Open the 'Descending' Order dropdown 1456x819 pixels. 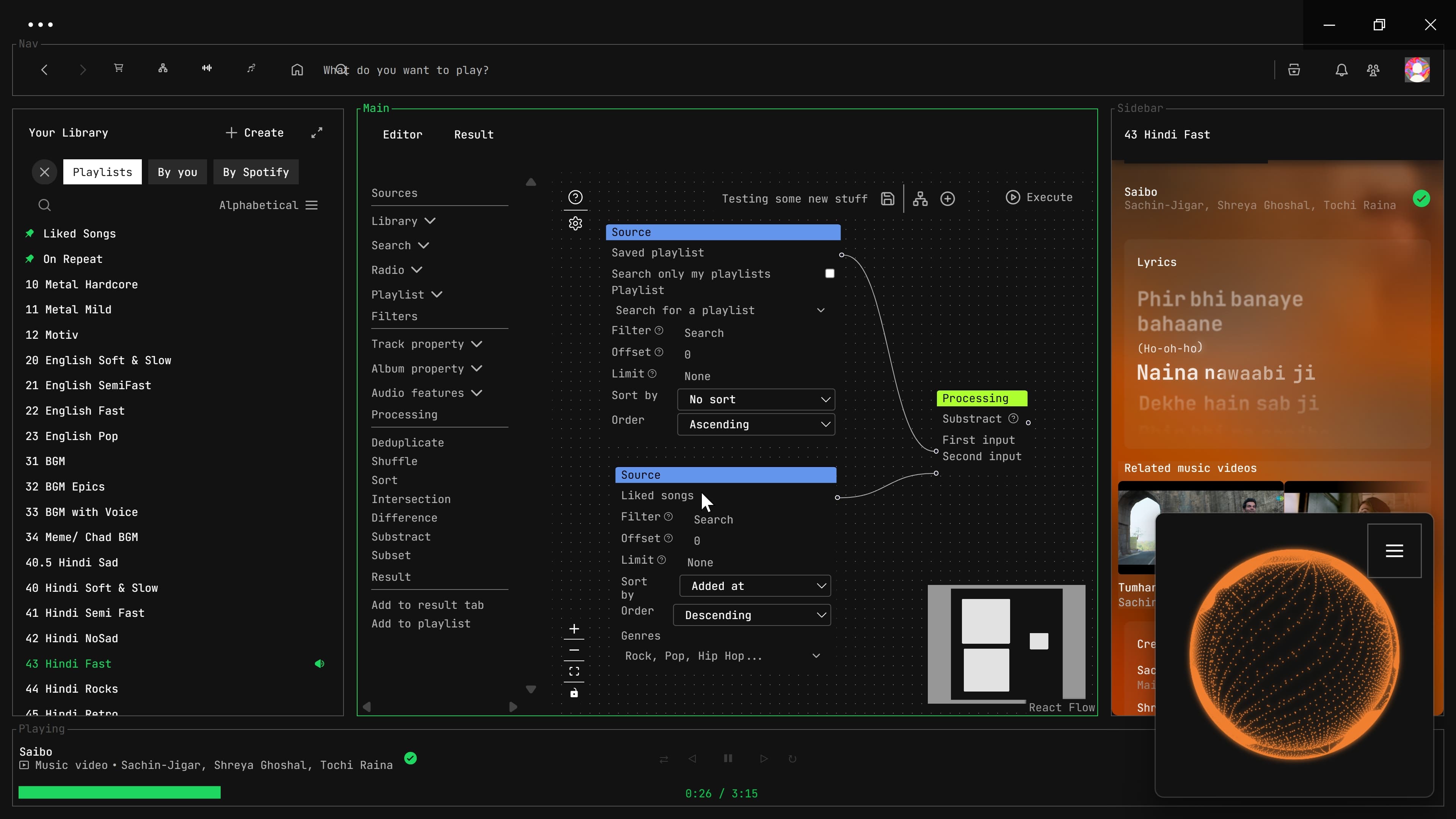(752, 615)
